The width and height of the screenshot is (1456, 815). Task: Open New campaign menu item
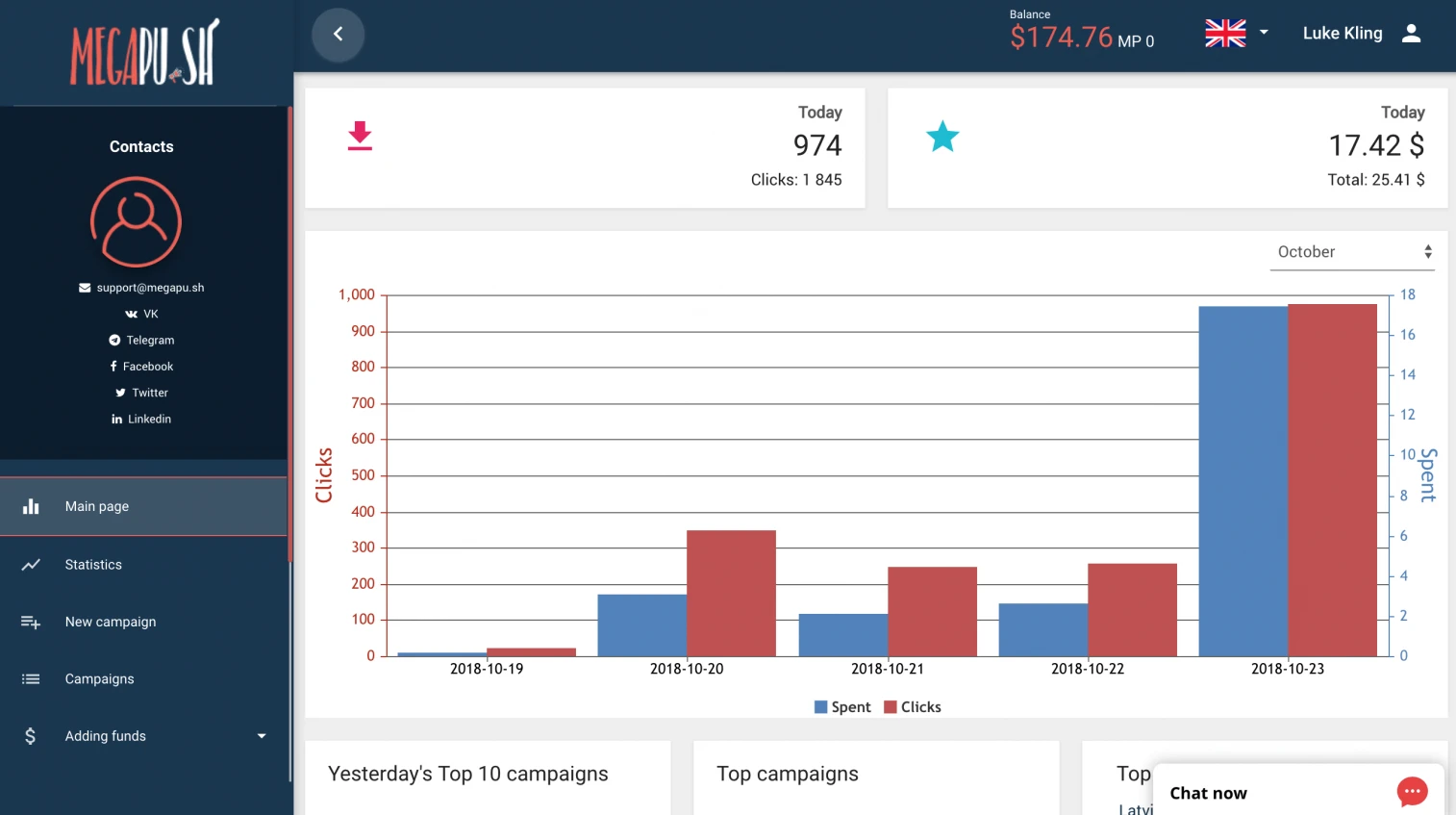143,622
